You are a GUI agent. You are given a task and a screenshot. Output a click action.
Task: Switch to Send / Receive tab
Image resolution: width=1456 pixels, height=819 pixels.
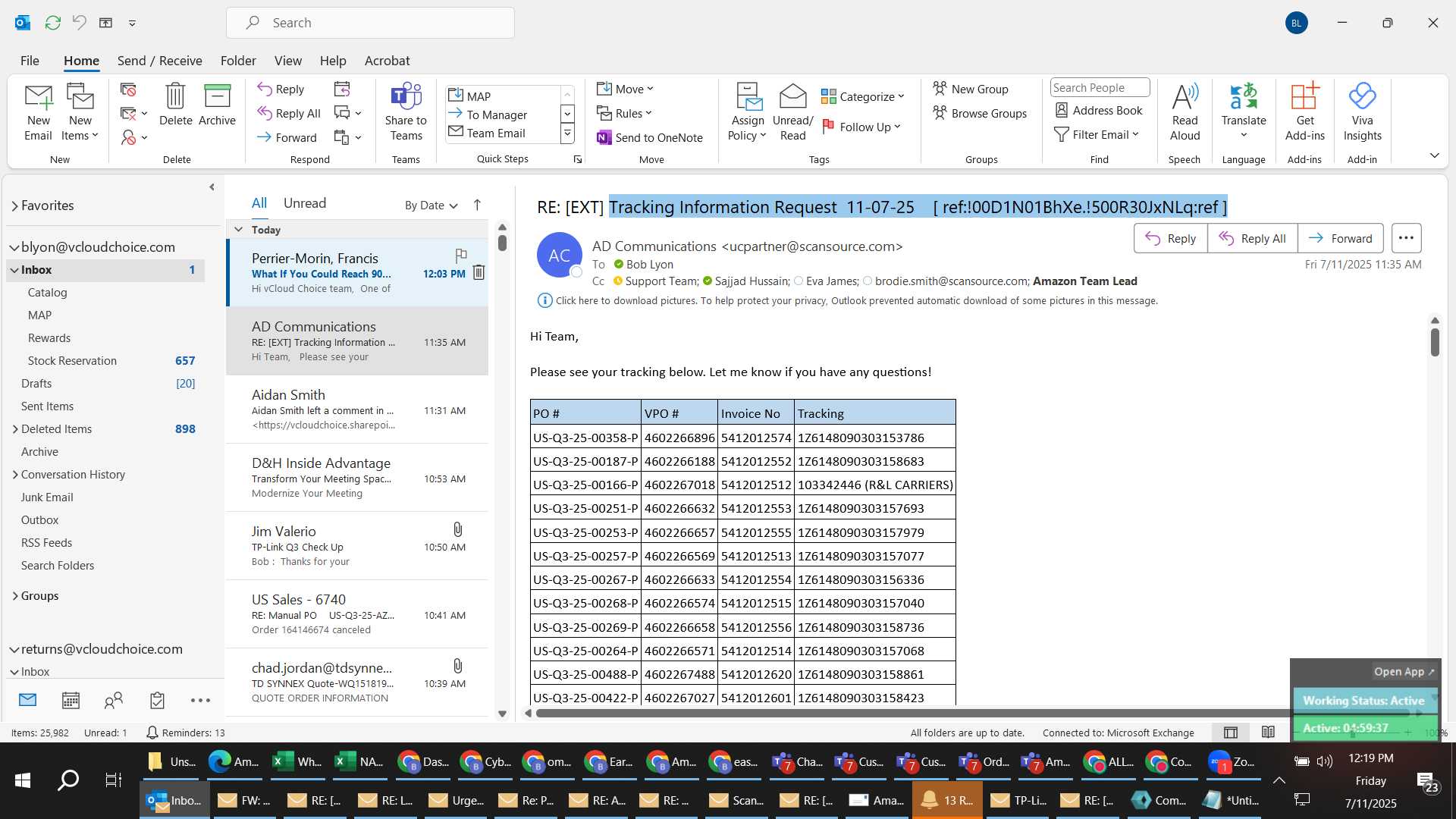(x=159, y=61)
